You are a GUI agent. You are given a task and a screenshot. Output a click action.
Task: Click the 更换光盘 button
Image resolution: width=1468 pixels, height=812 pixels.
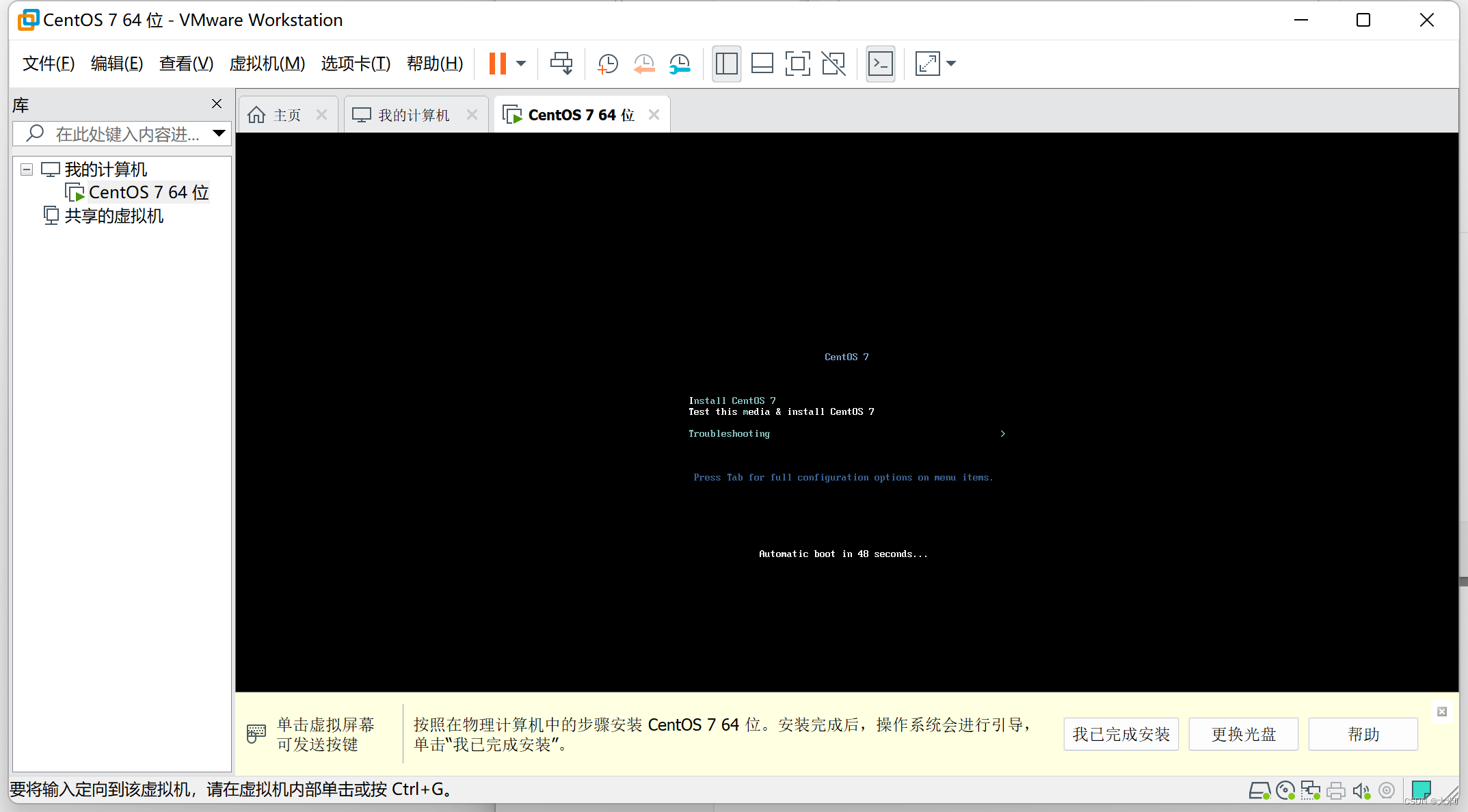coord(1243,734)
